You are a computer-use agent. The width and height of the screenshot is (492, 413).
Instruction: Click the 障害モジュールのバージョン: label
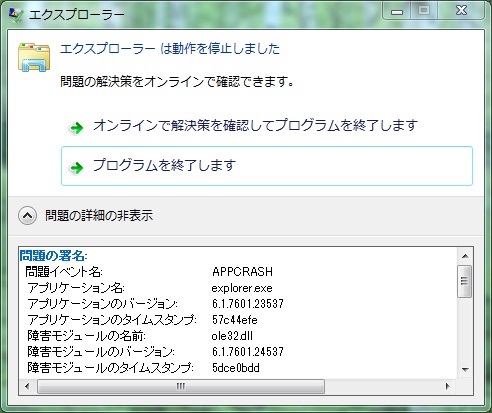101,352
